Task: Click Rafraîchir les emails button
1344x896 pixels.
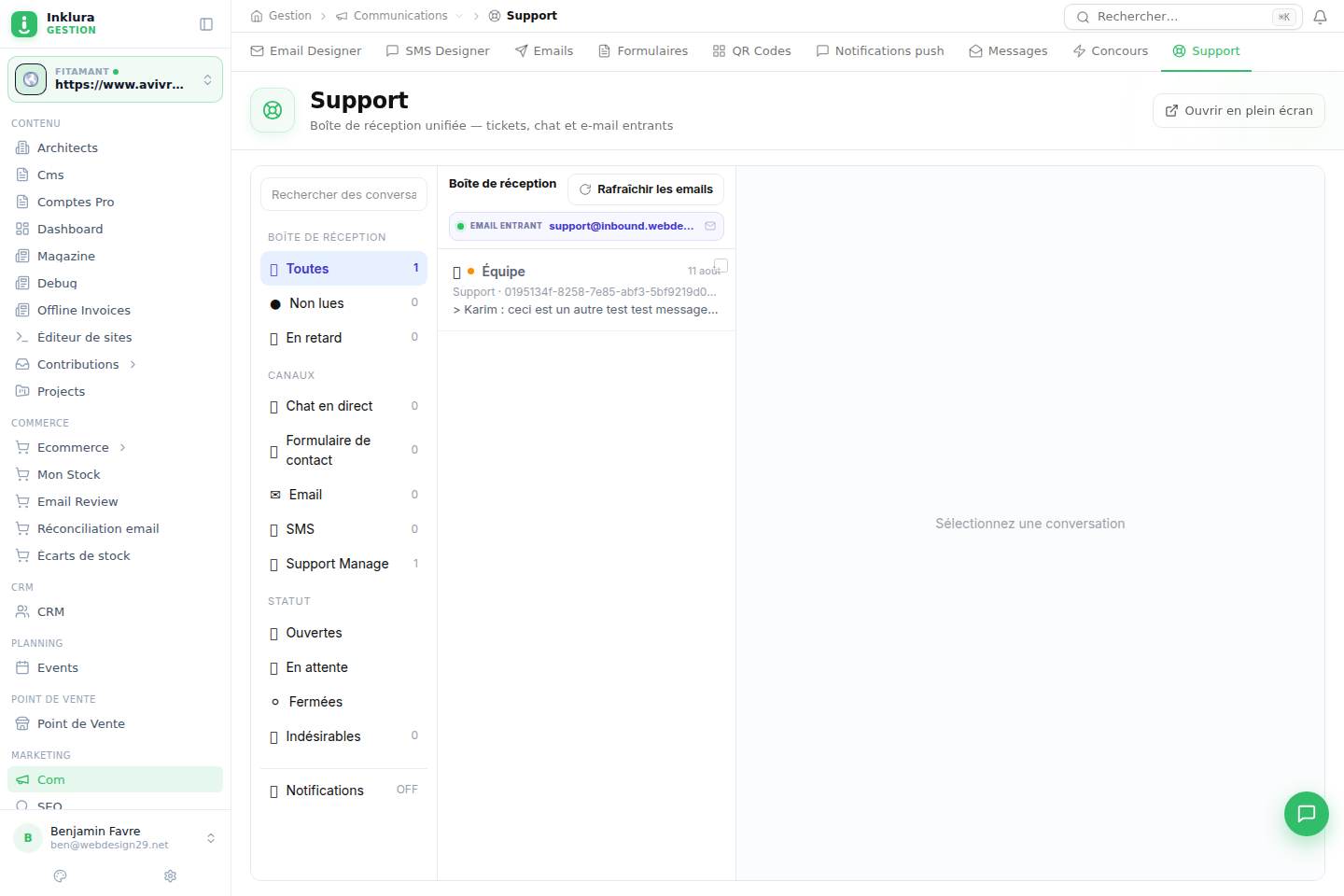Action: [x=646, y=189]
